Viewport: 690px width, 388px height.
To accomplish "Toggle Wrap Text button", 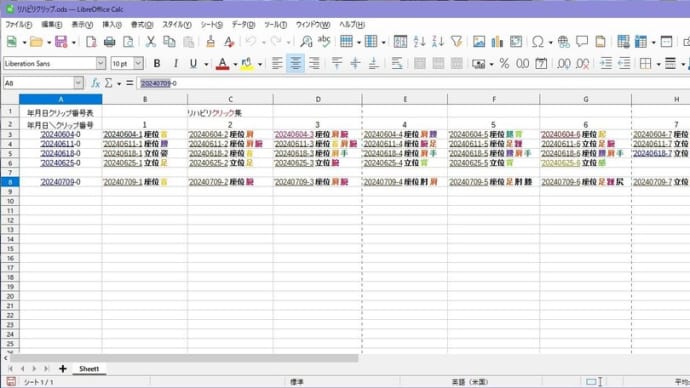I will pyautogui.click(x=397, y=64).
